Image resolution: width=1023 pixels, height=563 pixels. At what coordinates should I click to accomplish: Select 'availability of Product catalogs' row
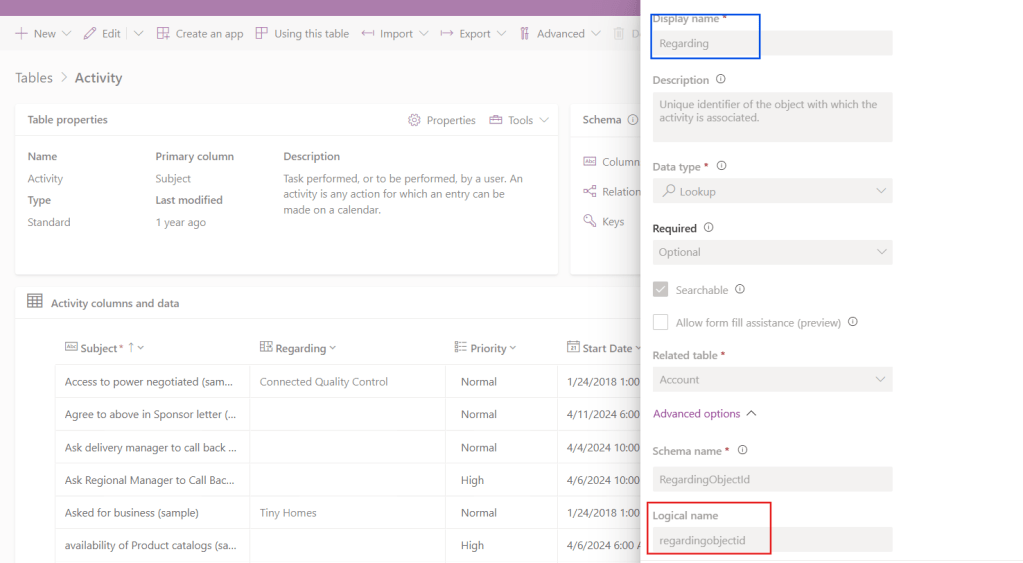coord(151,545)
